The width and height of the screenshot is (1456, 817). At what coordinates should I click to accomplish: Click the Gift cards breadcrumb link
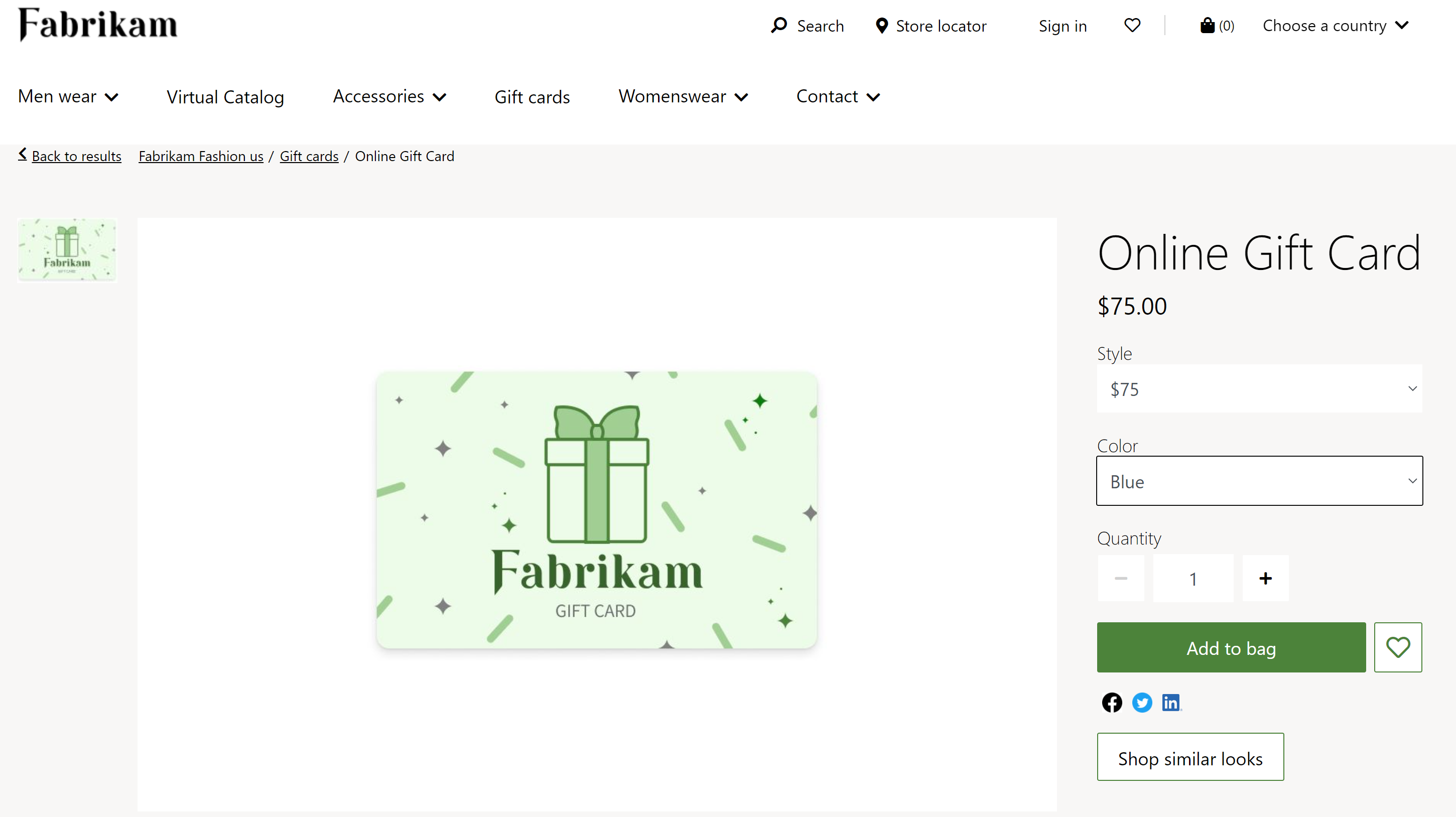[309, 156]
